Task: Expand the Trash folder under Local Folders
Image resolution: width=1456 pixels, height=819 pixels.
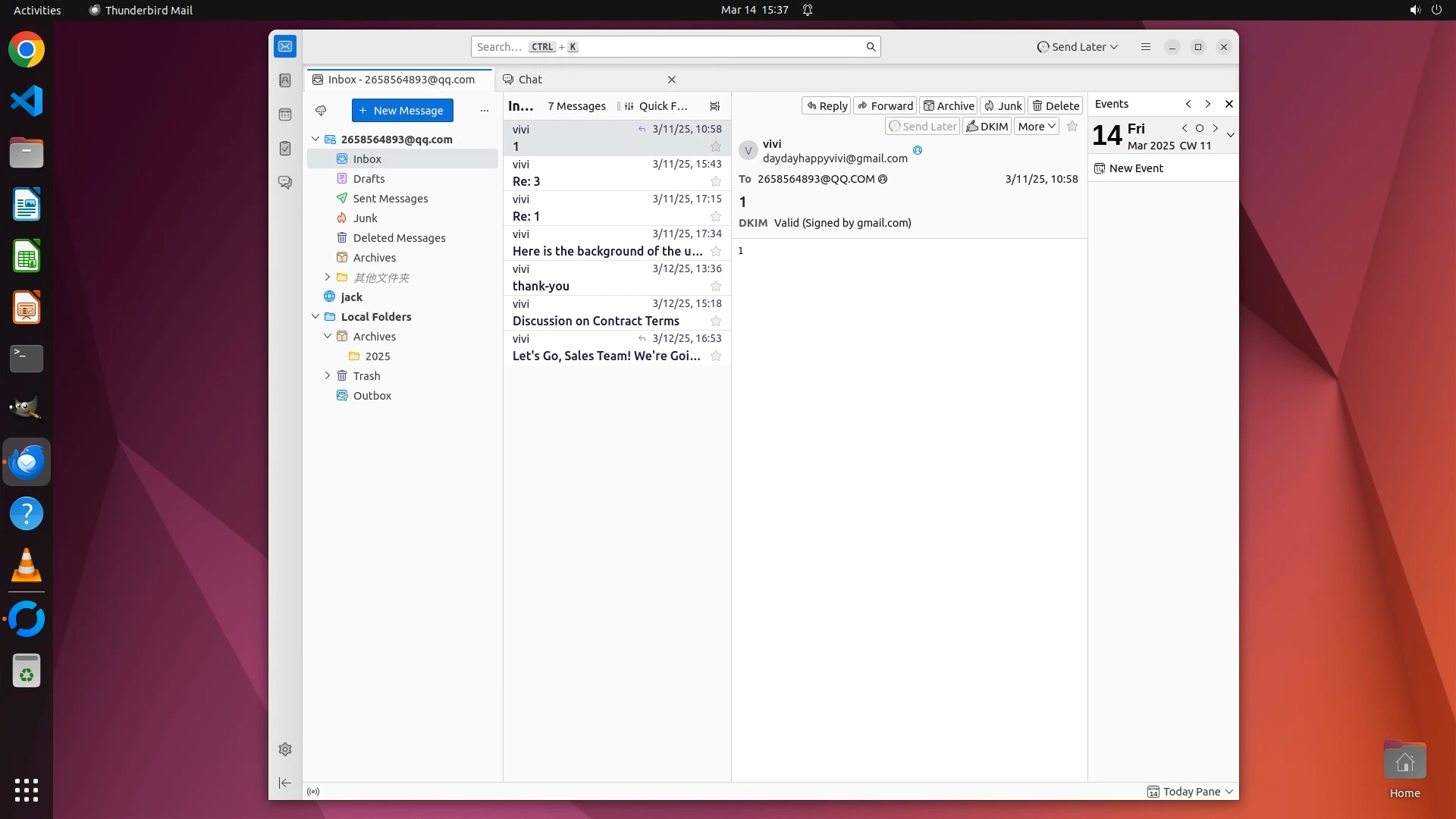Action: point(328,376)
